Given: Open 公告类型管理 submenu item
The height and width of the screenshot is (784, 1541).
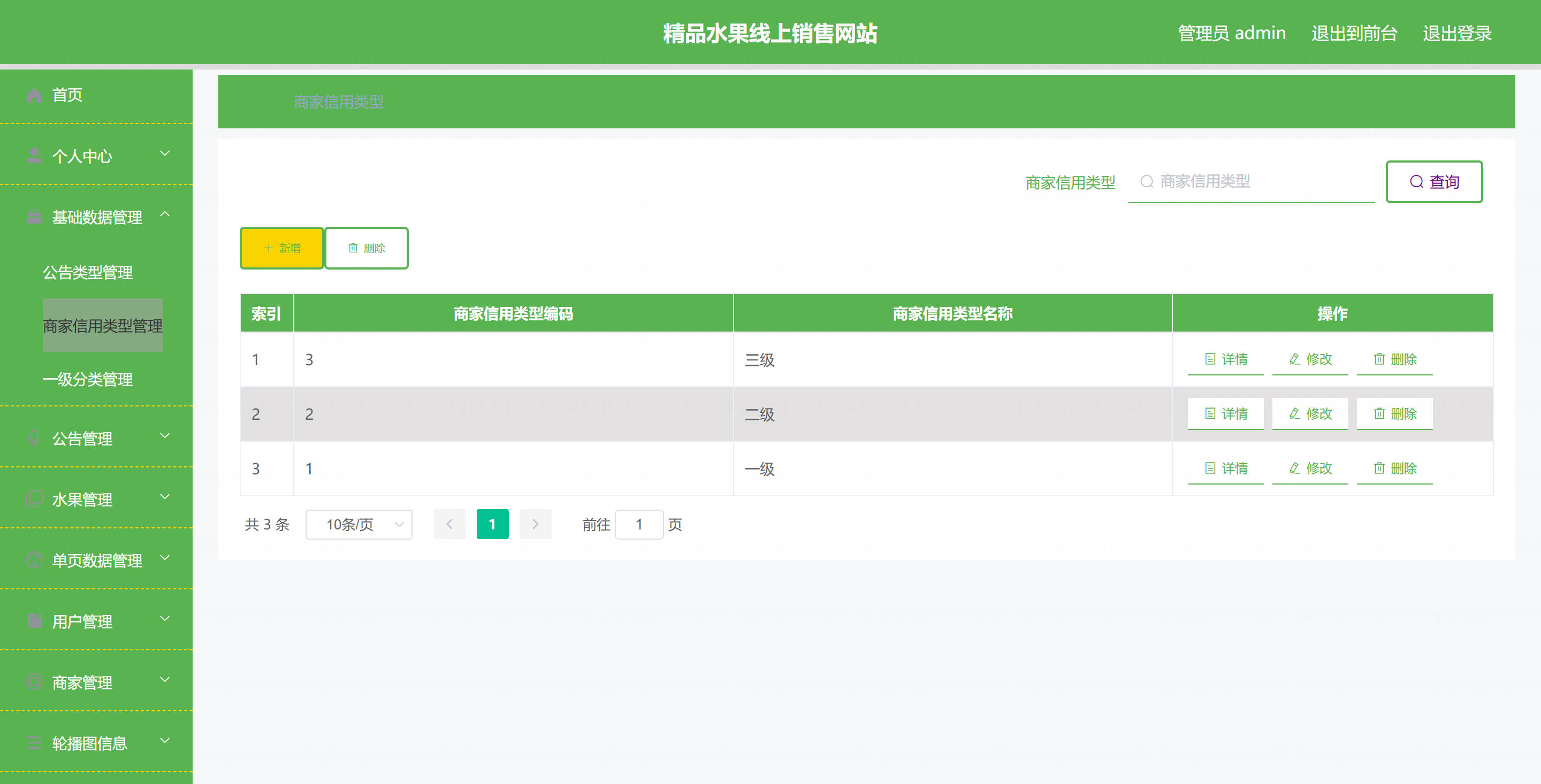Looking at the screenshot, I should [x=87, y=273].
